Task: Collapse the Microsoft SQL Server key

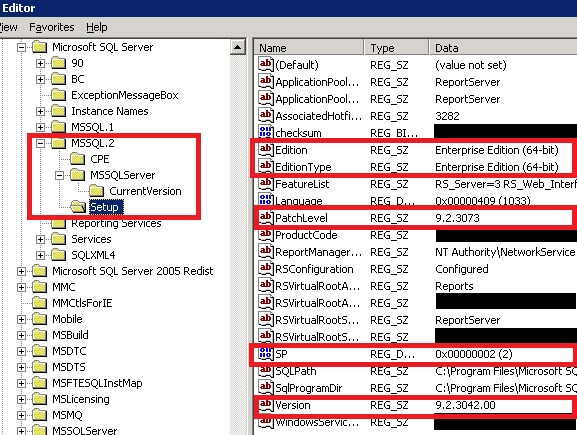Action: coord(22,47)
